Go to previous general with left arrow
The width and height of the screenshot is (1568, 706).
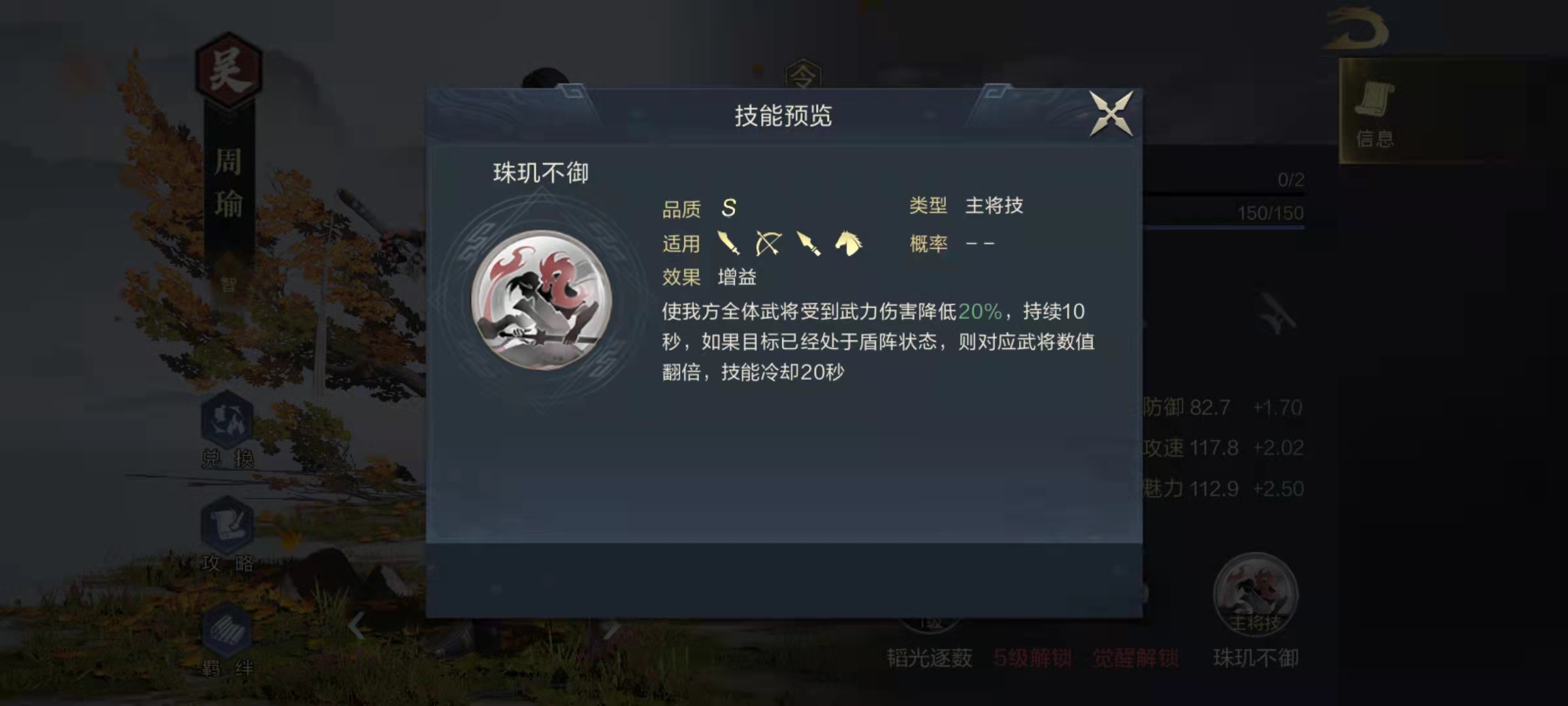tap(356, 626)
